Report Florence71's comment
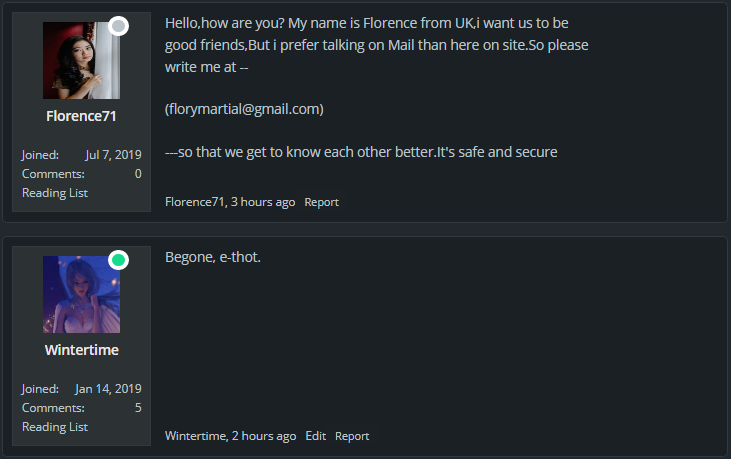 (322, 202)
